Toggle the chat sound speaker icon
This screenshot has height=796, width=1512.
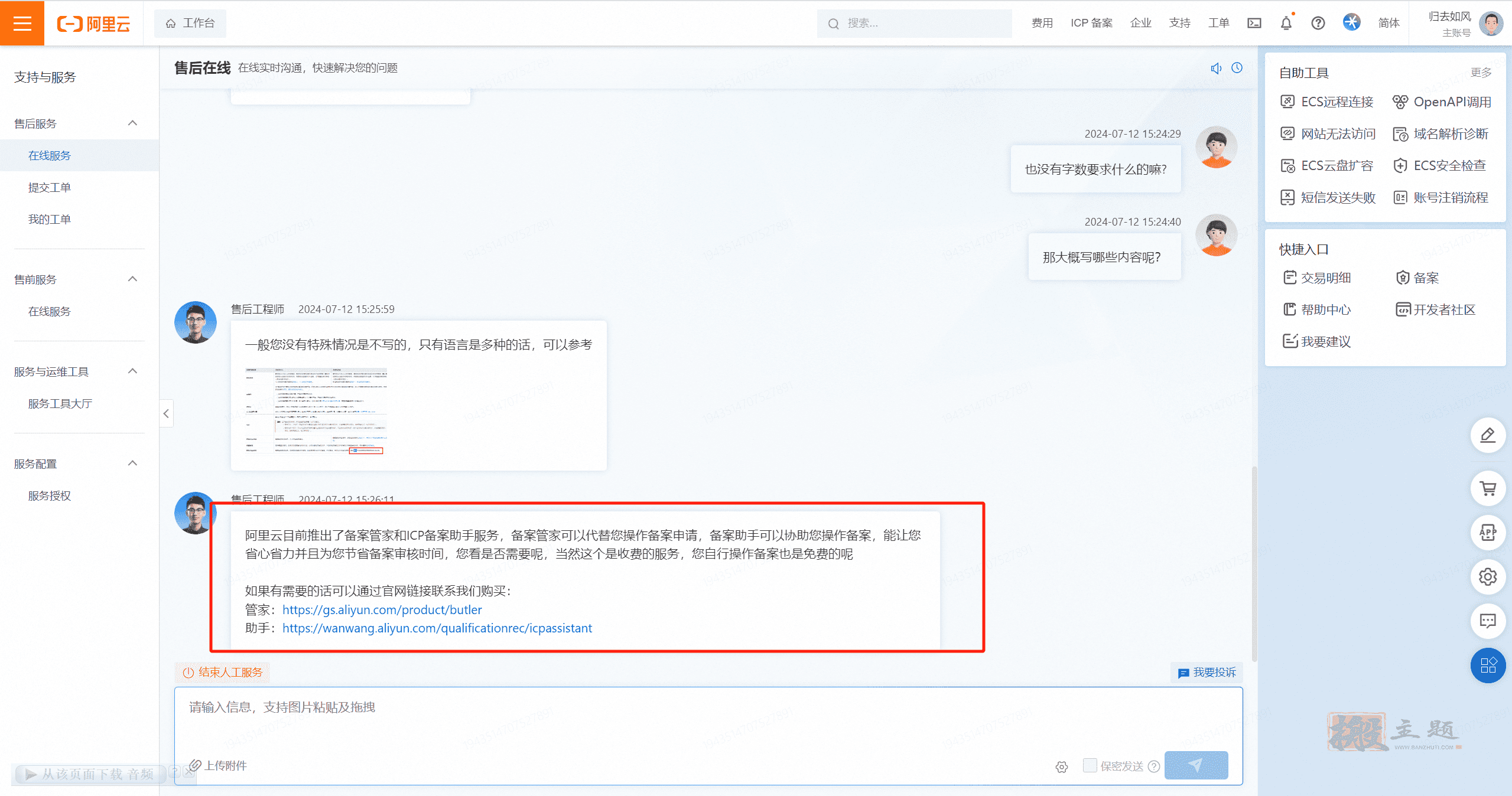click(x=1216, y=68)
